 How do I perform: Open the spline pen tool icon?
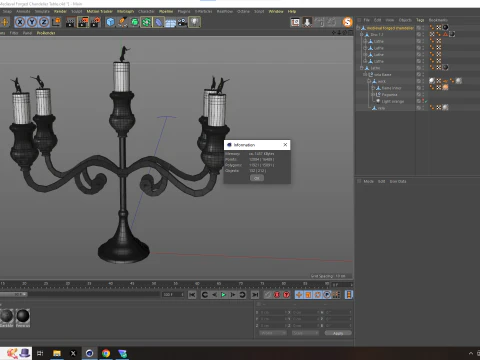pos(122,22)
